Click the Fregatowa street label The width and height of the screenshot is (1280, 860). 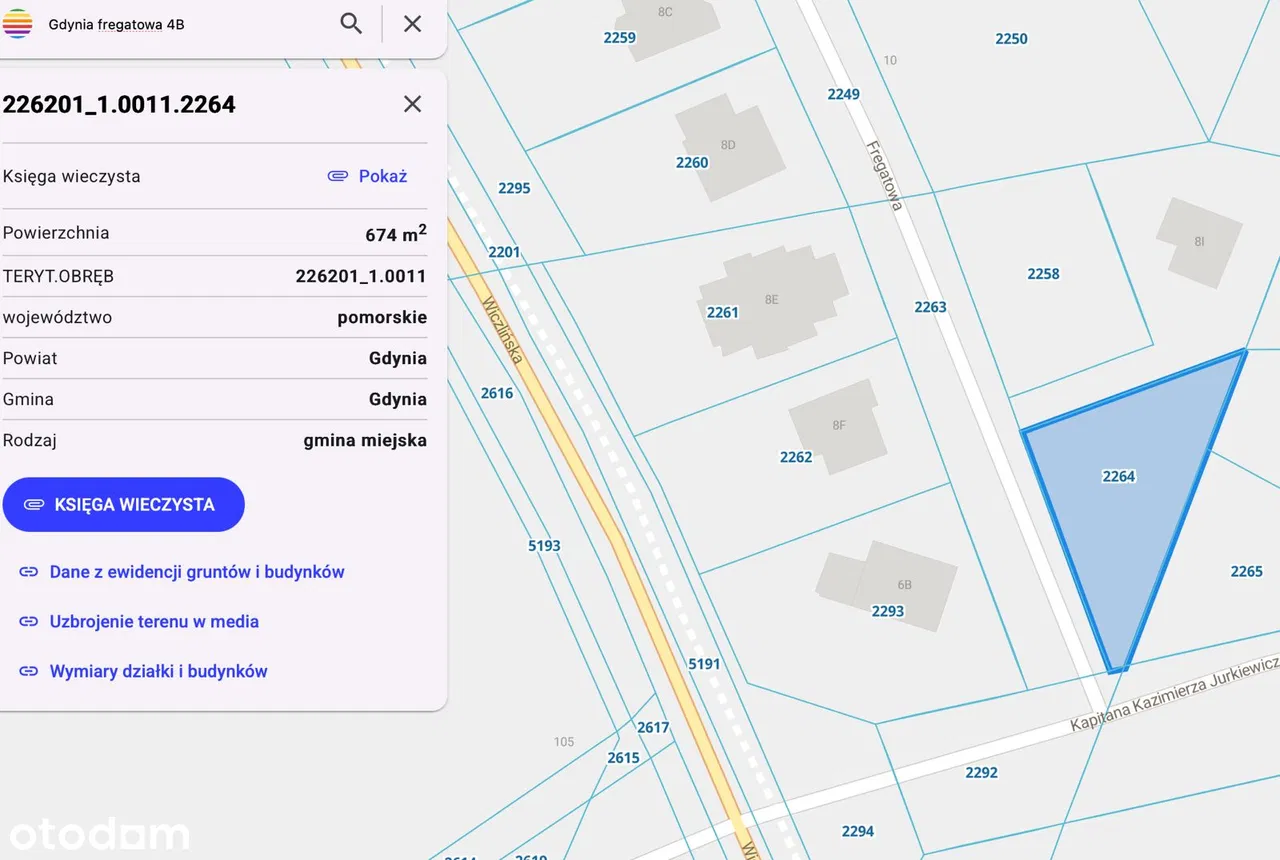pyautogui.click(x=884, y=174)
